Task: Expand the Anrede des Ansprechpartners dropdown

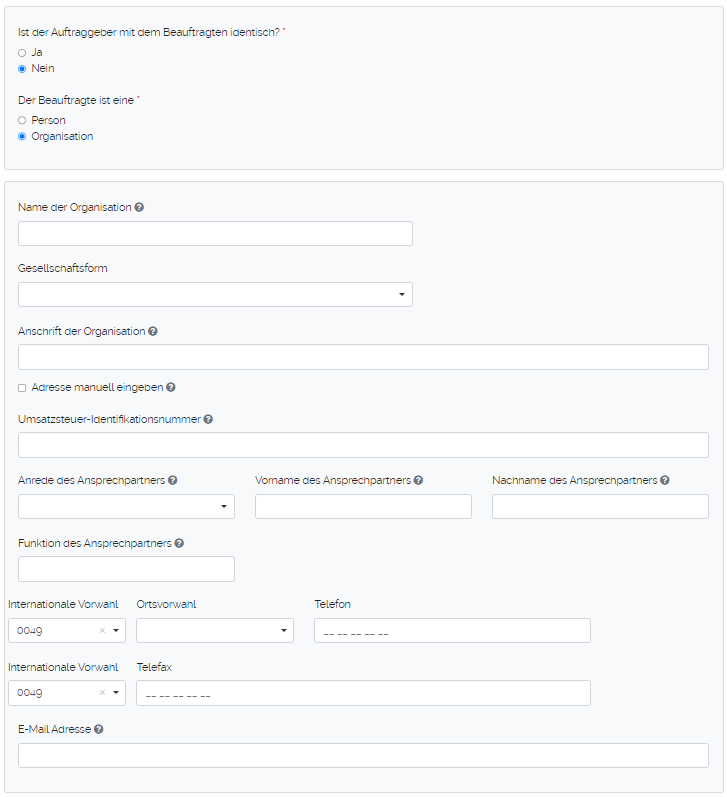Action: (126, 506)
